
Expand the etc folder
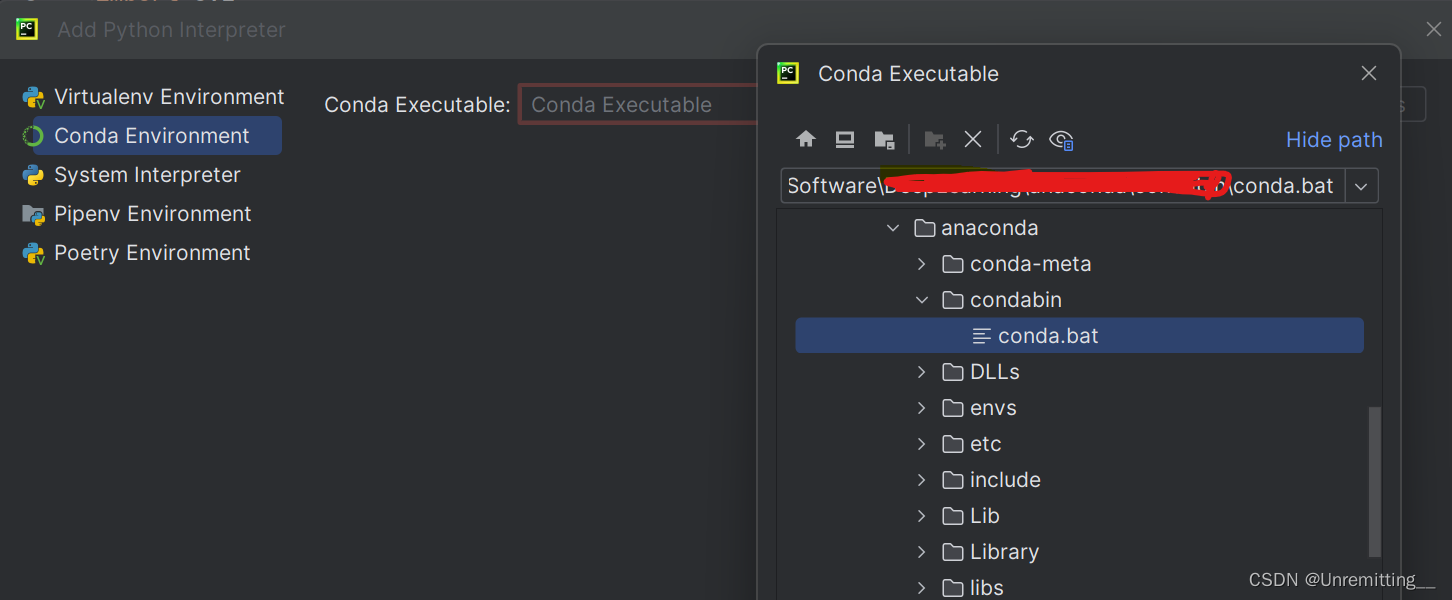pyautogui.click(x=922, y=444)
